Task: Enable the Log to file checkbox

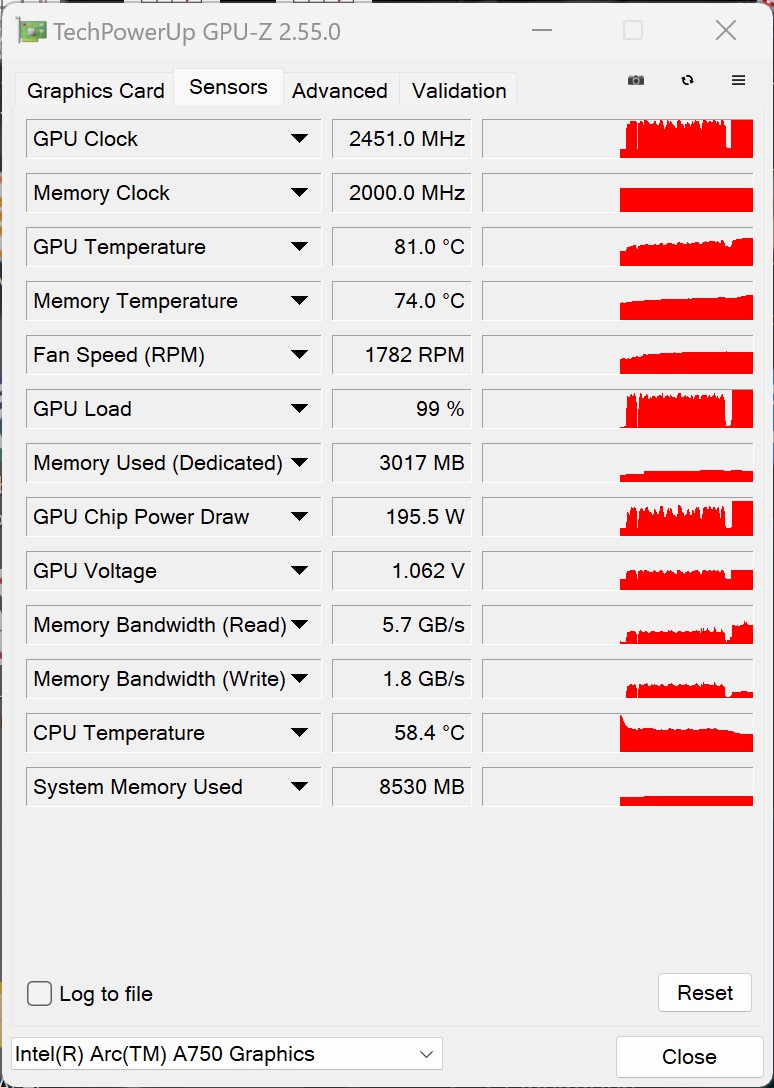Action: pyautogui.click(x=40, y=993)
